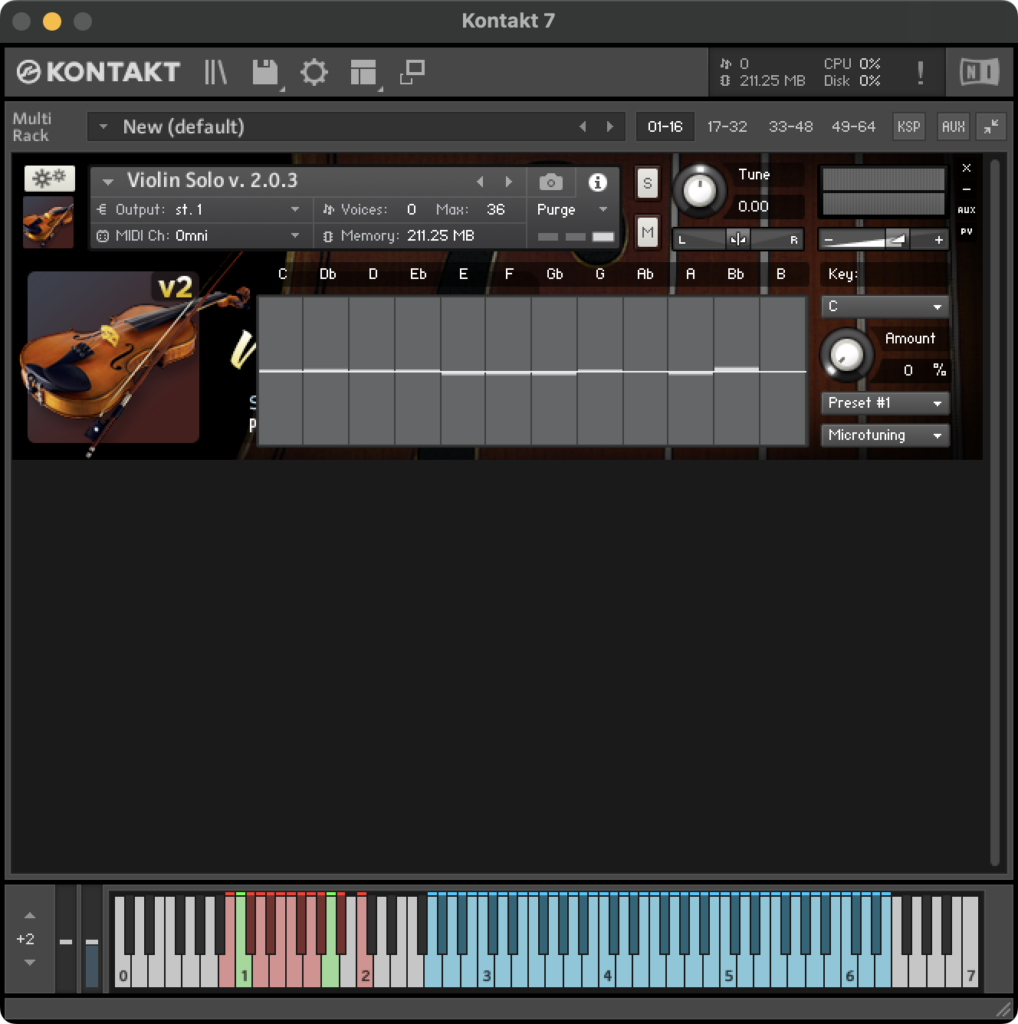Image resolution: width=1018 pixels, height=1024 pixels.
Task: Shift keyboard octave up arrow
Action: point(29,916)
